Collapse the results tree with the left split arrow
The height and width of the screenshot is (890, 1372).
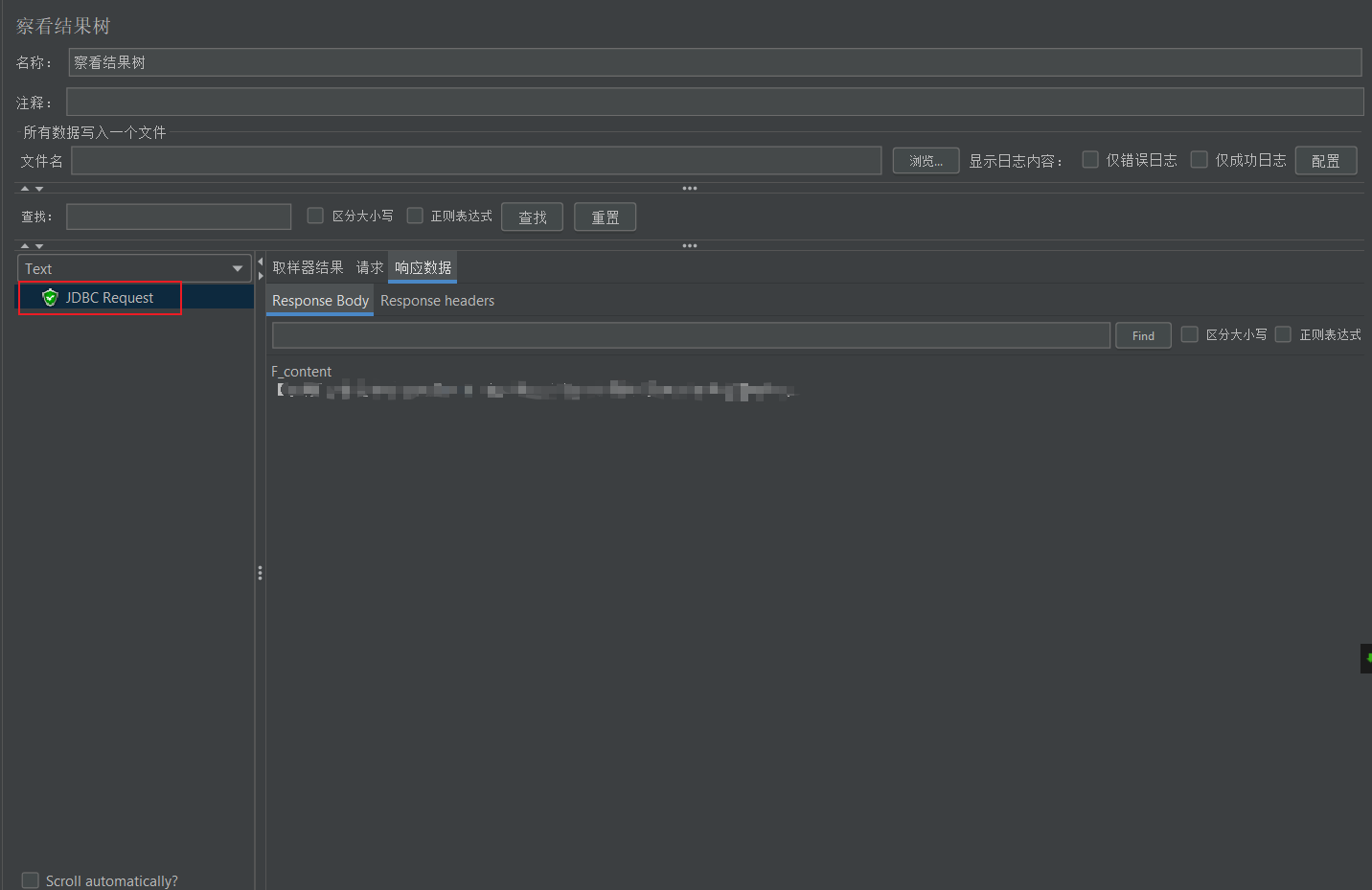(x=260, y=262)
